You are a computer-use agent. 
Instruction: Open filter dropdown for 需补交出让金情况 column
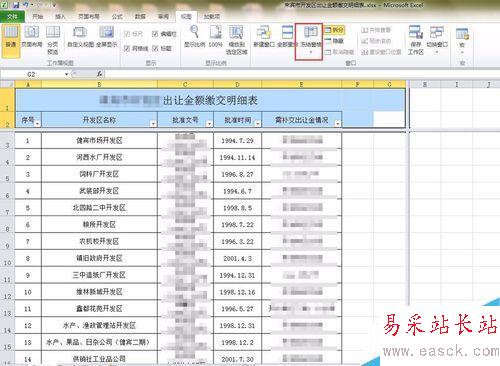(338, 124)
